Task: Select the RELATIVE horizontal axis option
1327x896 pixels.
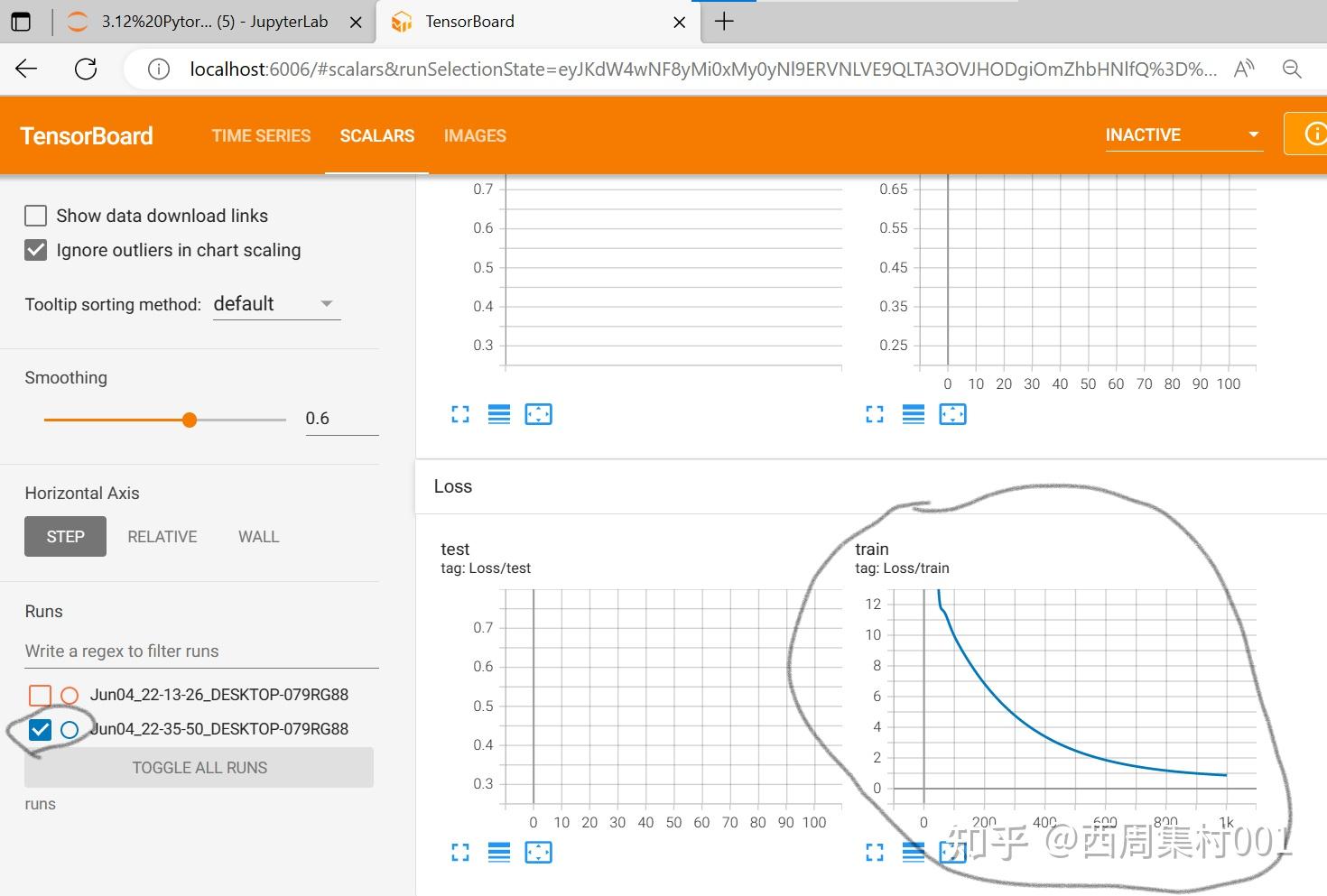Action: click(162, 537)
